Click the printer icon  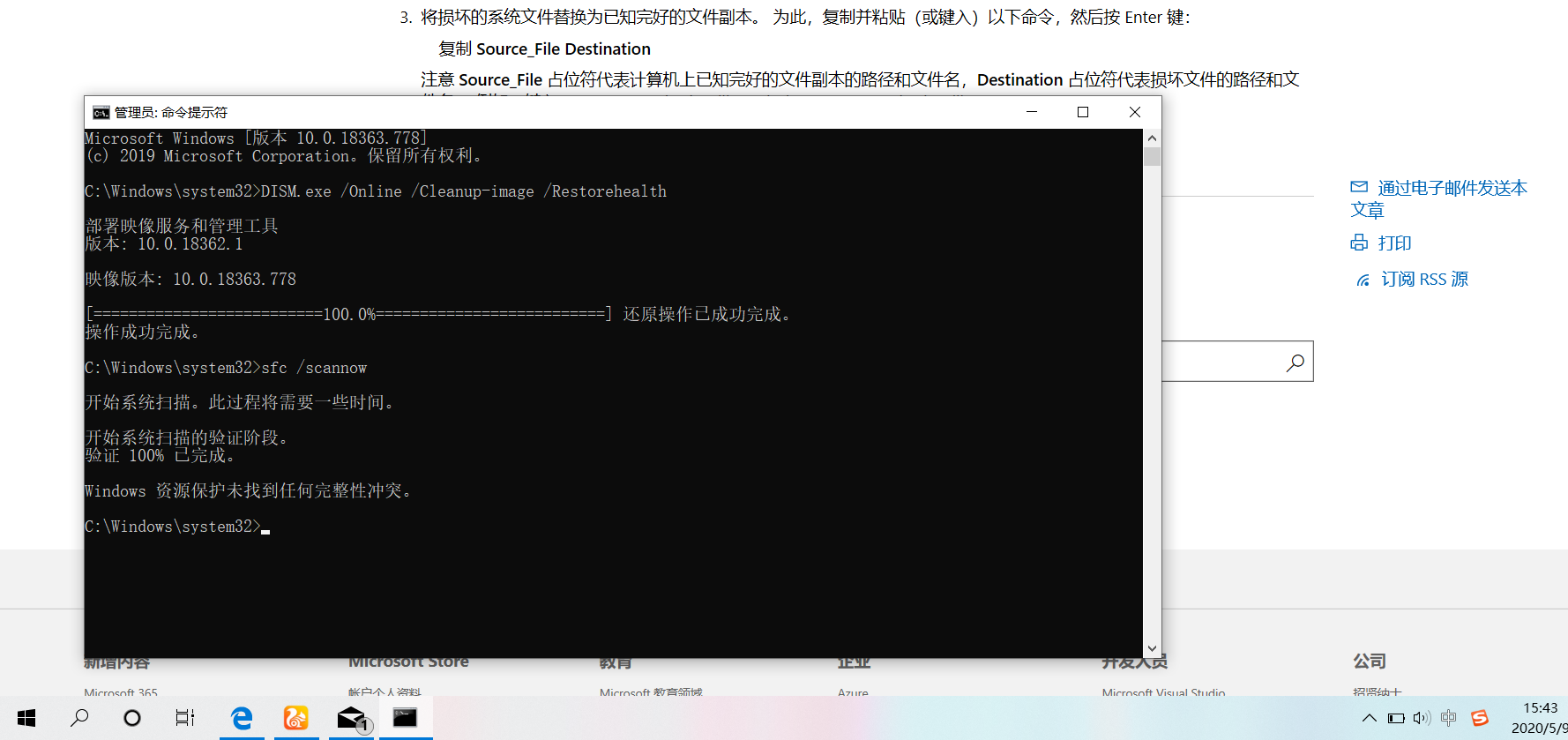tap(1359, 243)
